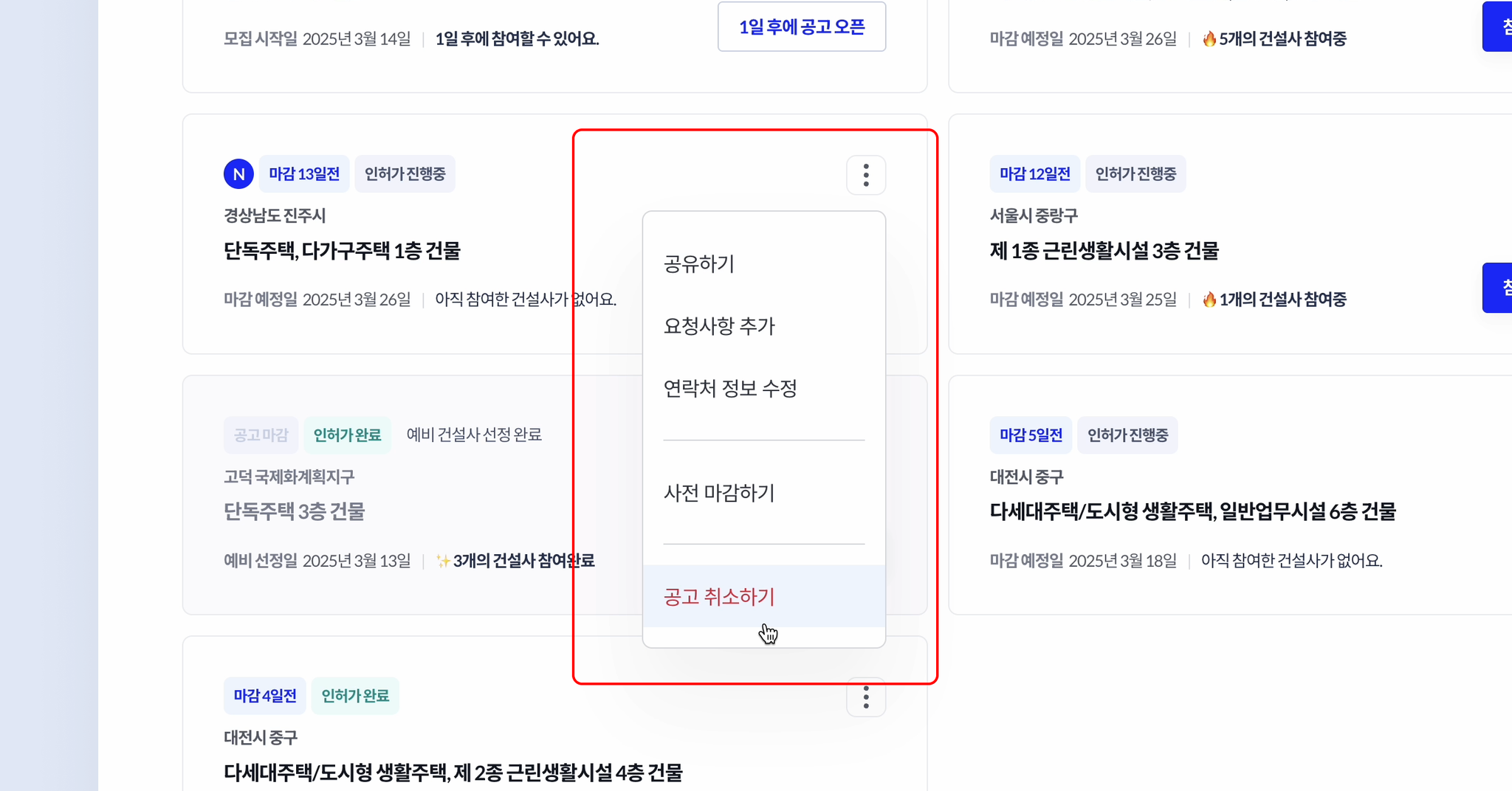Open the 제 1종 근린생활시설 3층 건물 listing
Viewport: 1512px width, 791px height.
[x=1104, y=251]
